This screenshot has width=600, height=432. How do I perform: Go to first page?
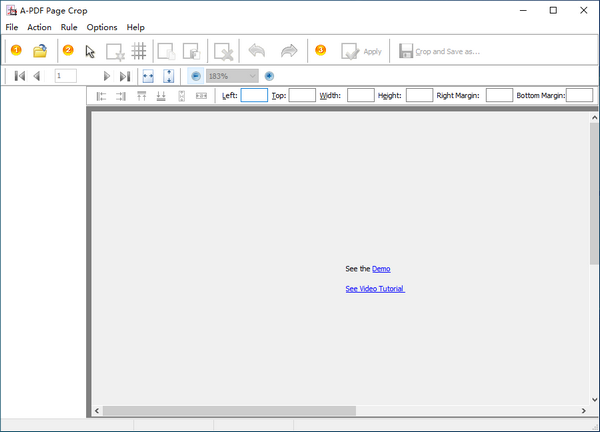coord(20,76)
